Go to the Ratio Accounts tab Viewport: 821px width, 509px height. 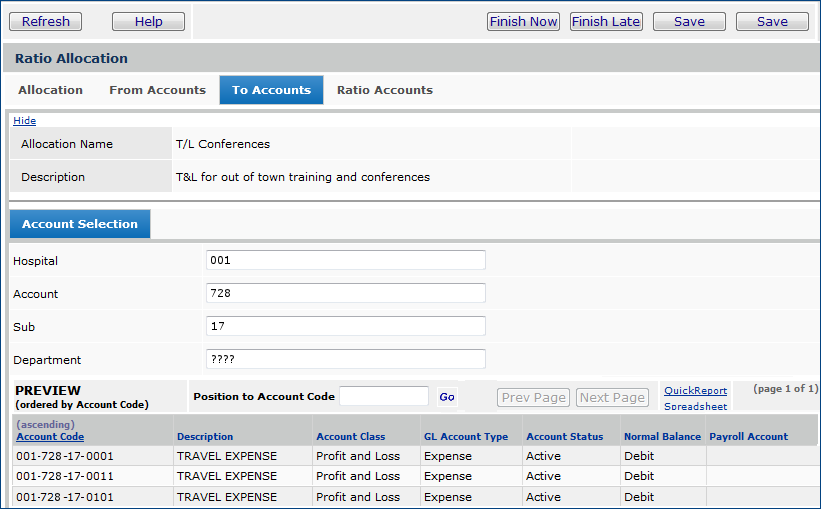[384, 90]
